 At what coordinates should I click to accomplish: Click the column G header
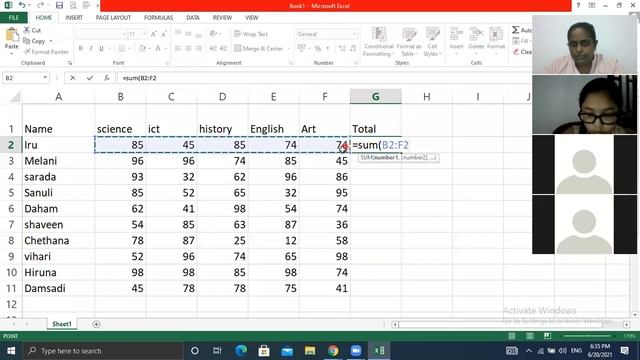(x=376, y=97)
